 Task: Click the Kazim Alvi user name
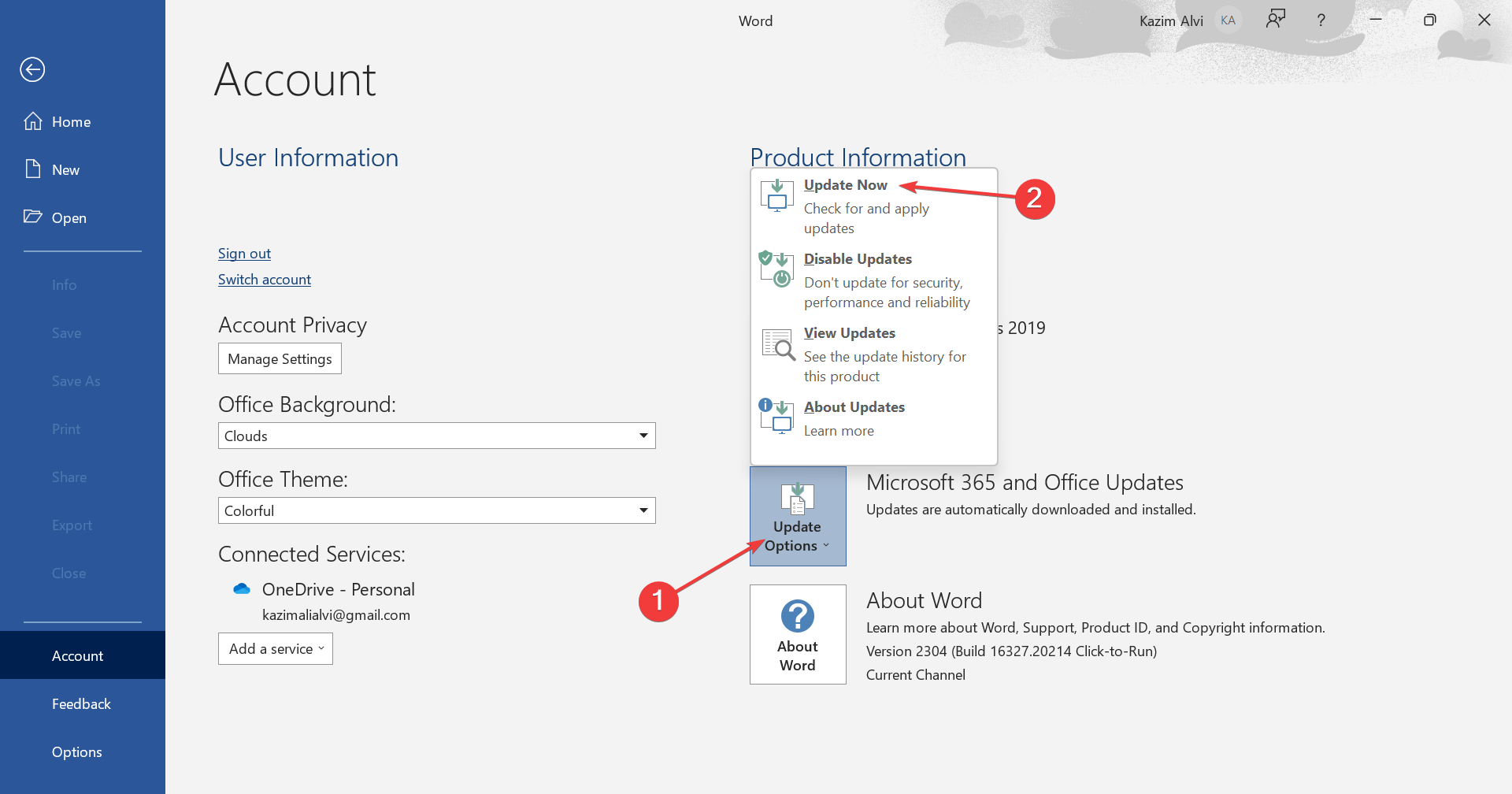(x=1171, y=21)
